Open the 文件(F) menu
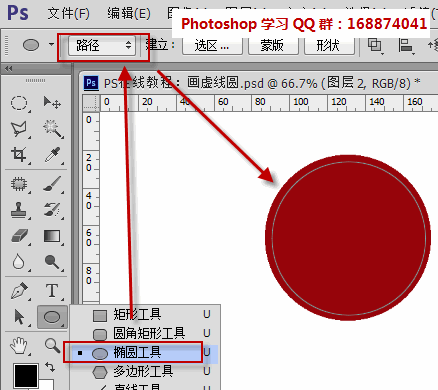Screen dimensions: 438x390 [69, 14]
